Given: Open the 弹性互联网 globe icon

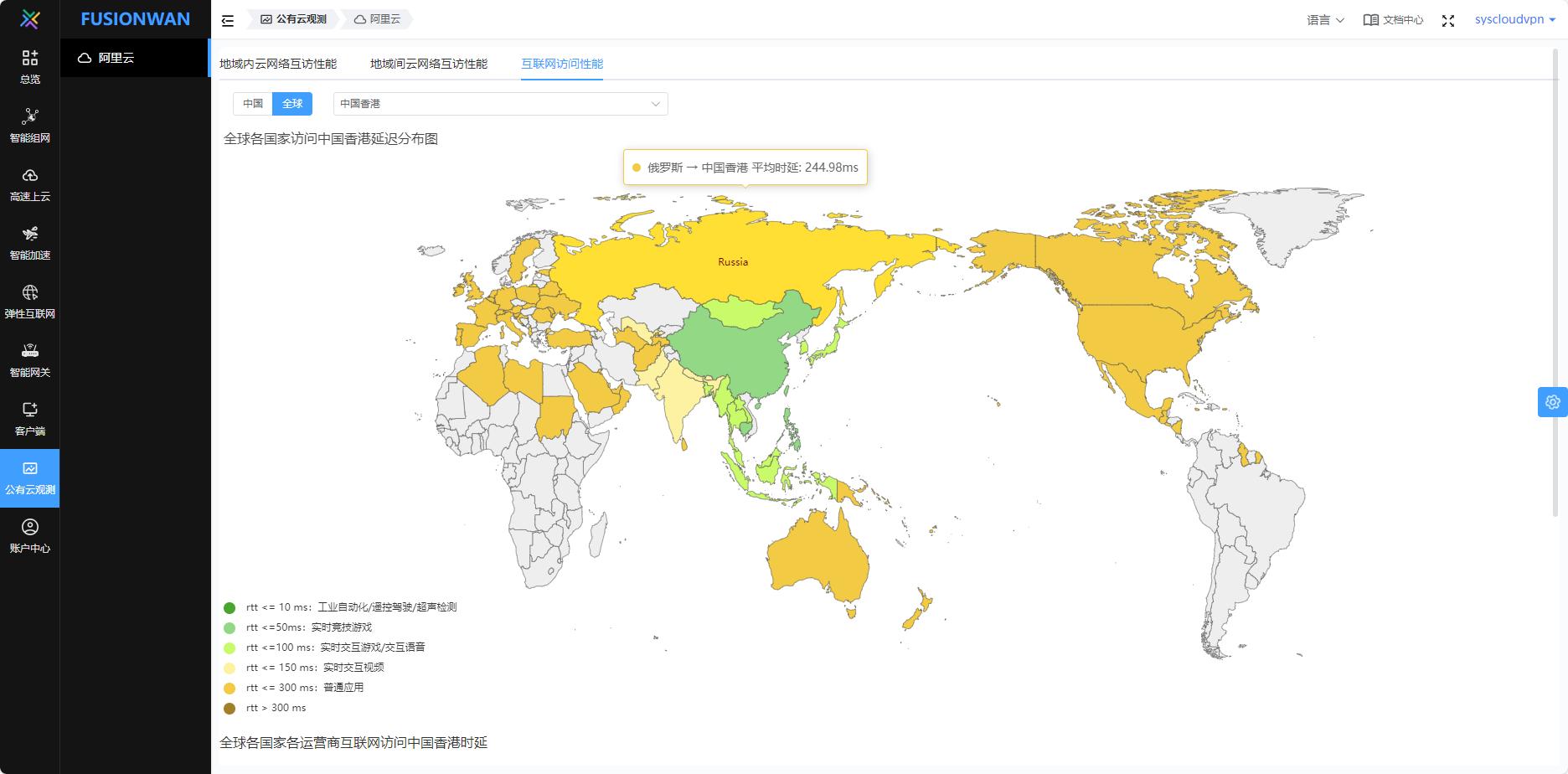Looking at the screenshot, I should 30,292.
